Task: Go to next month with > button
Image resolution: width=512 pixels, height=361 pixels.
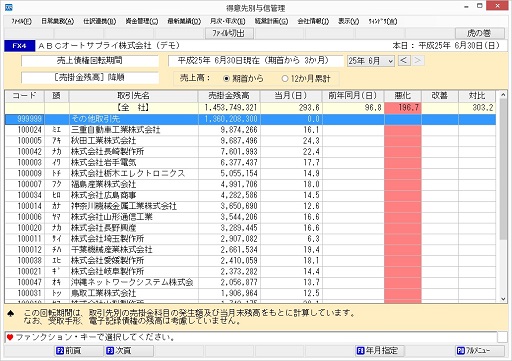Action: [x=418, y=61]
